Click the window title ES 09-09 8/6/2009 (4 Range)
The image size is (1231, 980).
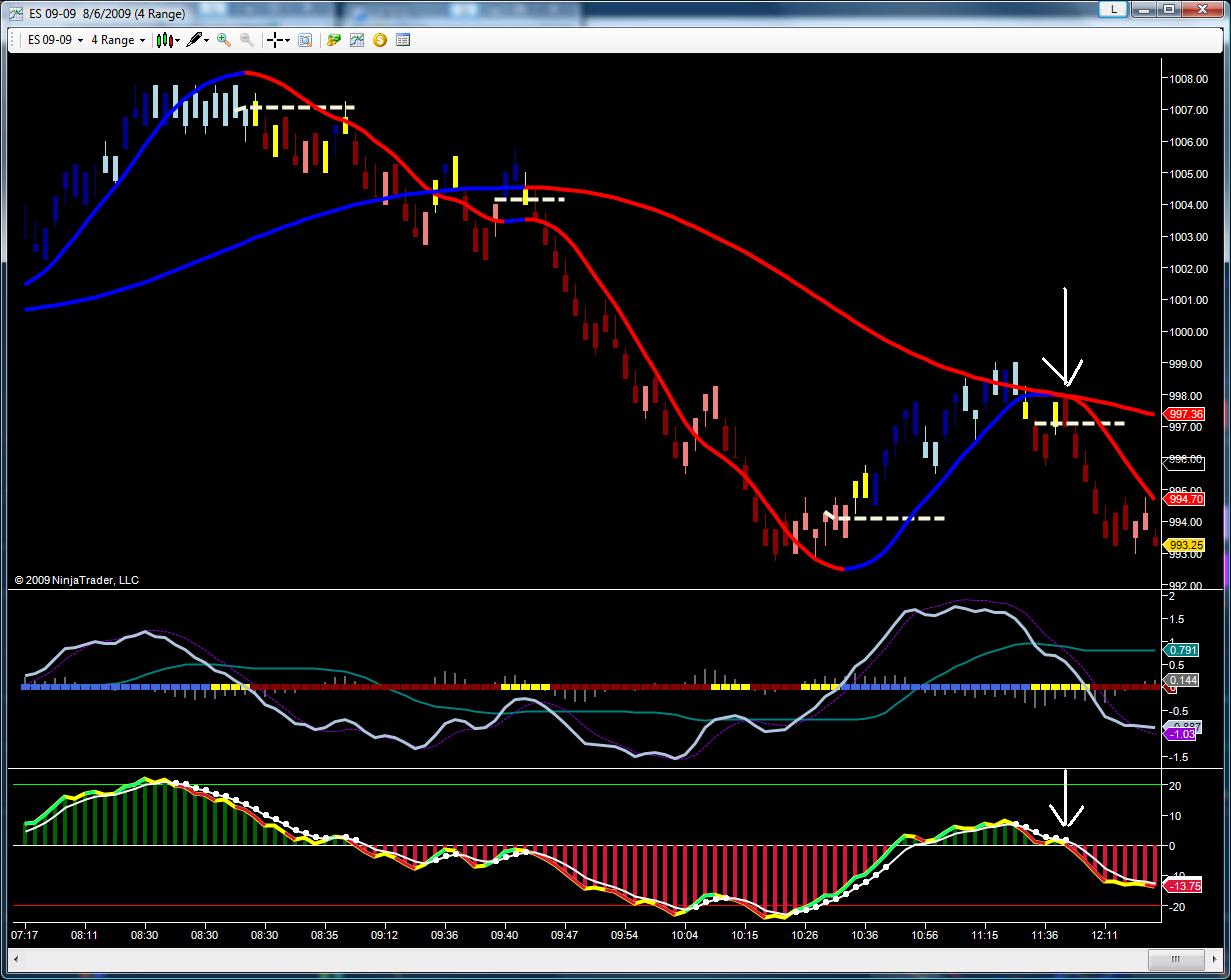coord(107,14)
